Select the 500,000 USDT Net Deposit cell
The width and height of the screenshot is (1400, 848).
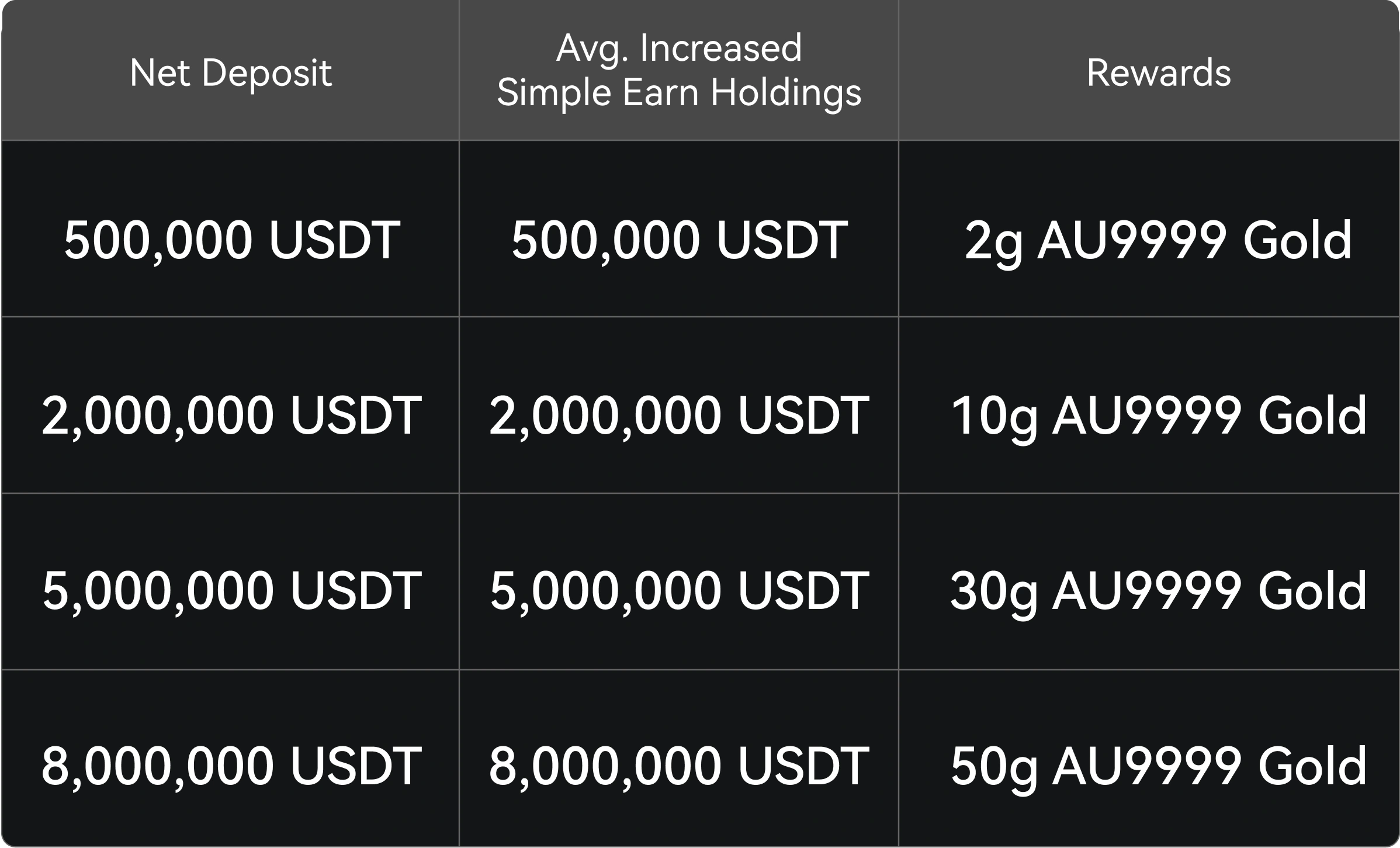[x=231, y=240]
